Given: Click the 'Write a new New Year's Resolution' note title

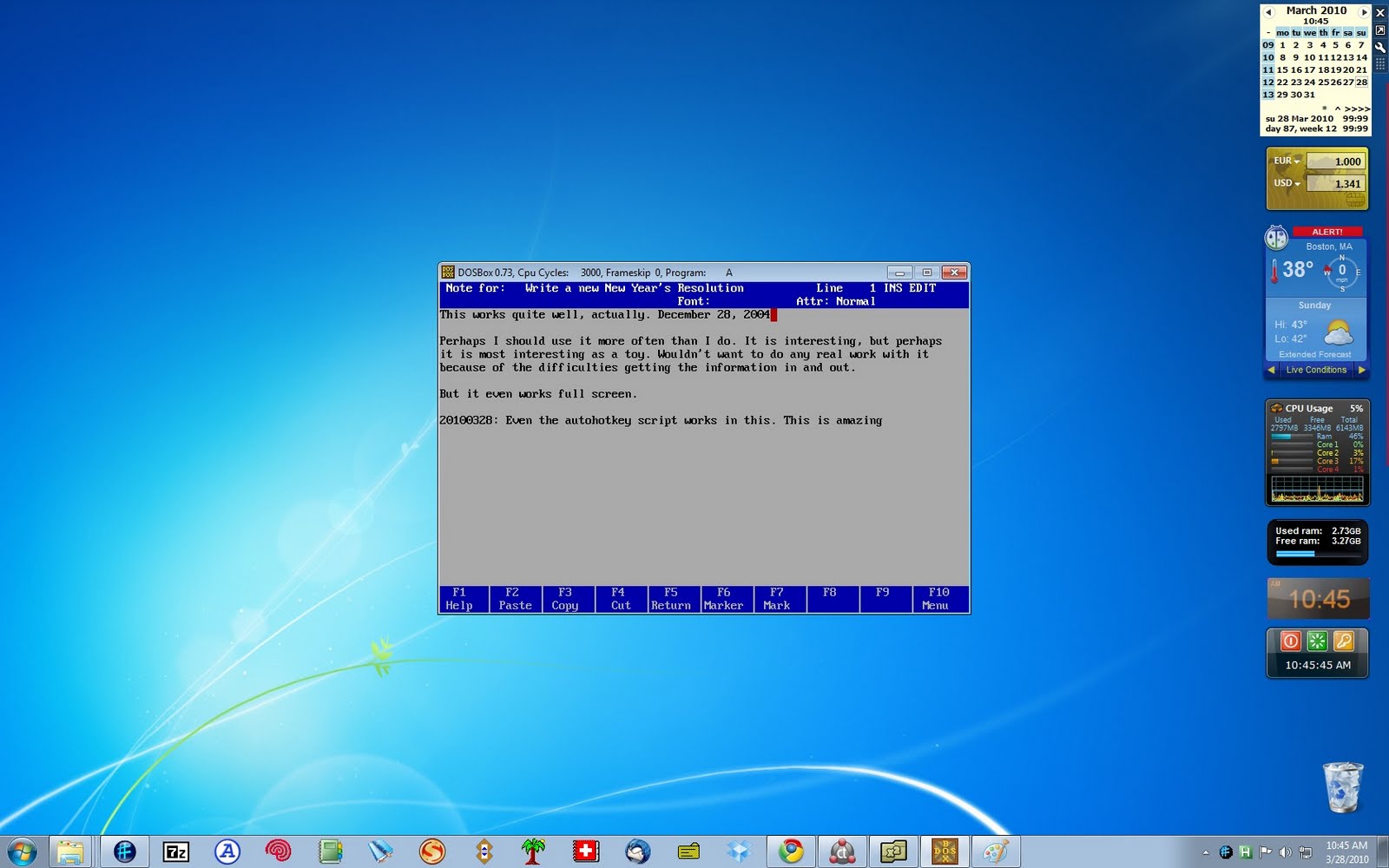Looking at the screenshot, I should 634,288.
